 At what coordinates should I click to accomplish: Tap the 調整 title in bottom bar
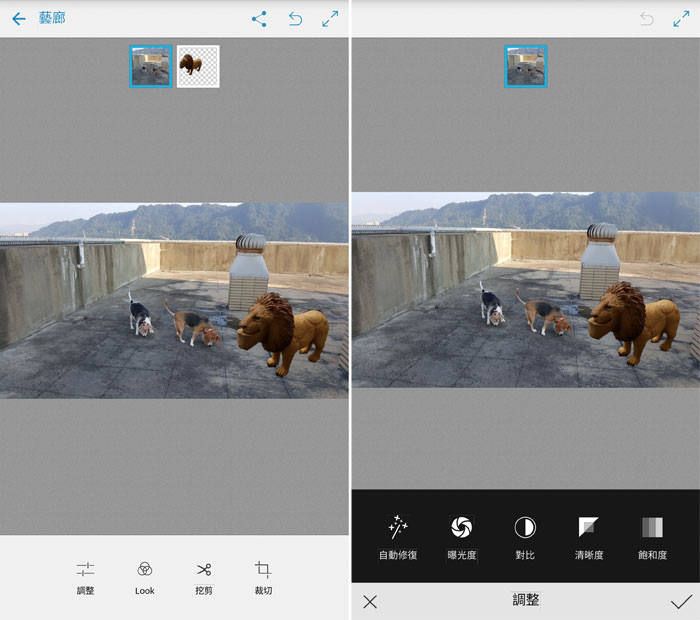pyautogui.click(x=526, y=599)
